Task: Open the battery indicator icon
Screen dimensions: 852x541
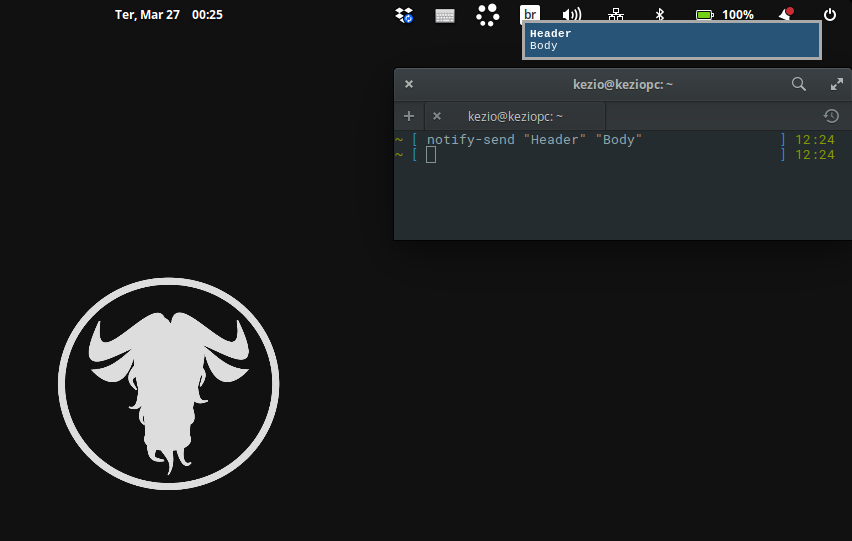Action: 705,15
